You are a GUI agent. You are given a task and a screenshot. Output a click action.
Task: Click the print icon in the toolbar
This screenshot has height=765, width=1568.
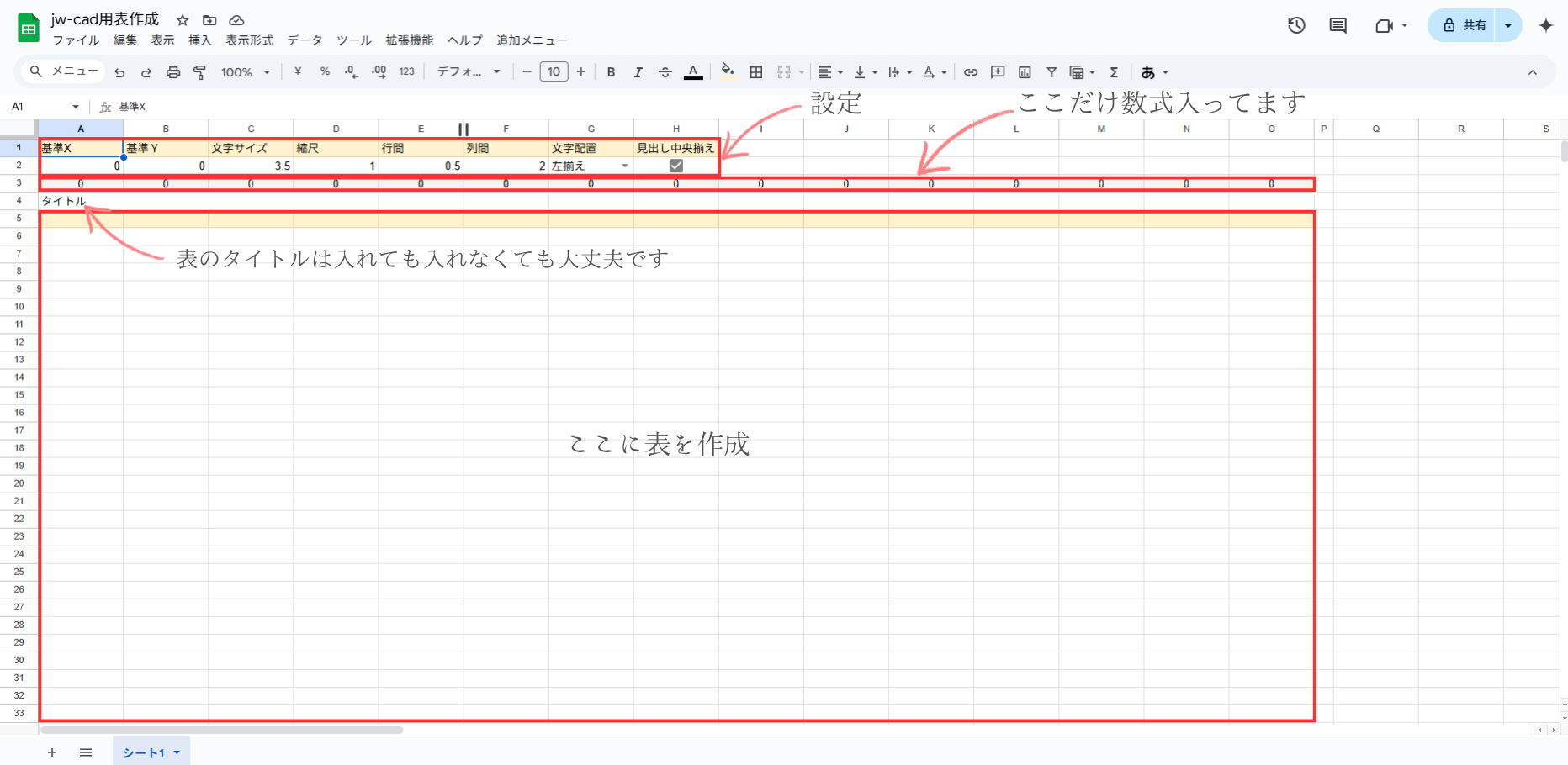pos(172,72)
